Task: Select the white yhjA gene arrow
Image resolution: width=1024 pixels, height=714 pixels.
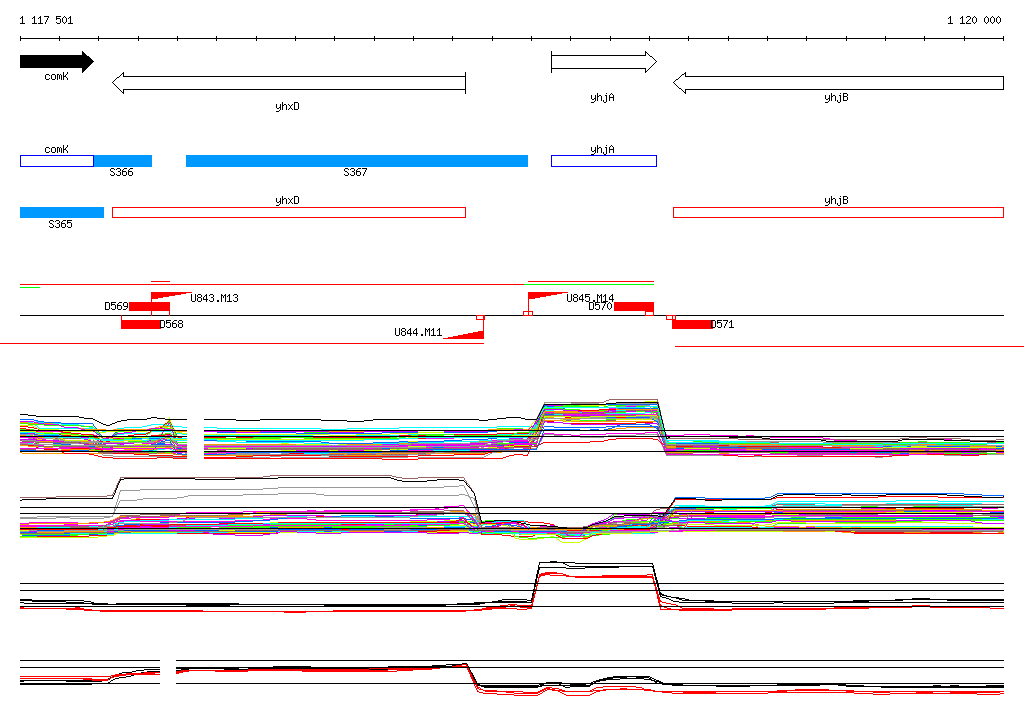Action: [604, 62]
